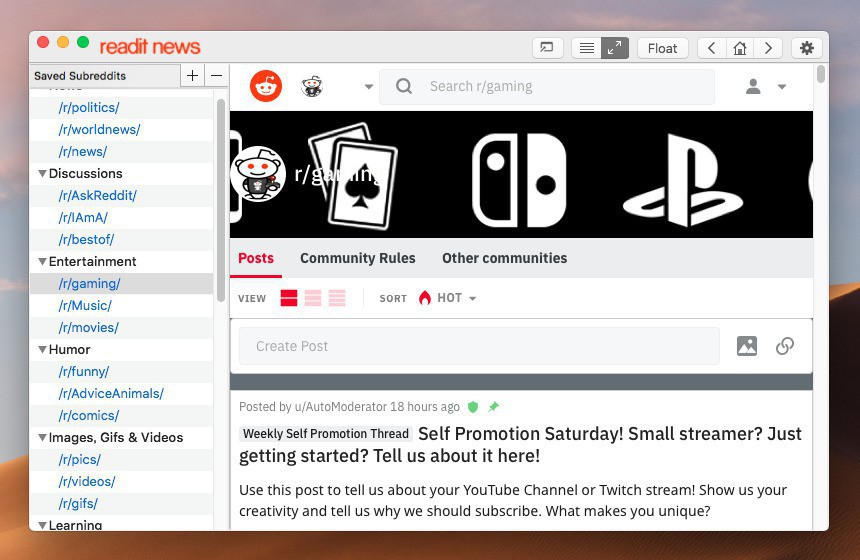This screenshot has width=860, height=560.
Task: Go forward with the right arrow
Action: click(x=768, y=48)
